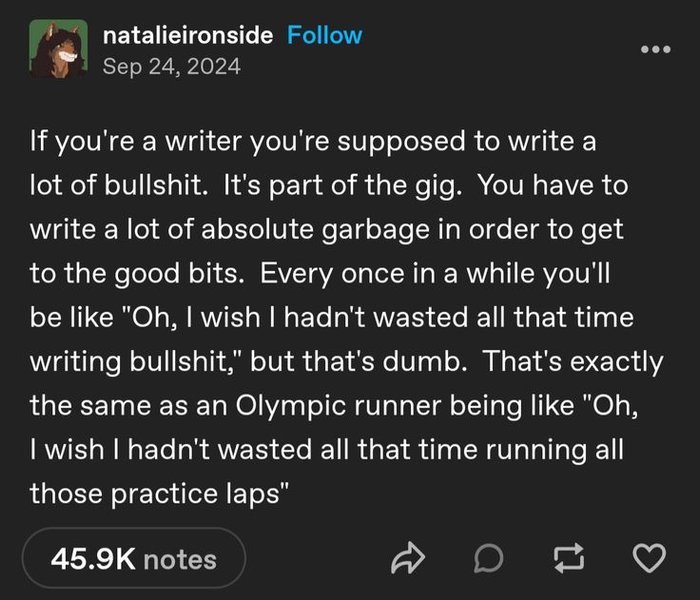
Task: Open the Sep 24, 2024 timestamp
Action: pos(171,67)
